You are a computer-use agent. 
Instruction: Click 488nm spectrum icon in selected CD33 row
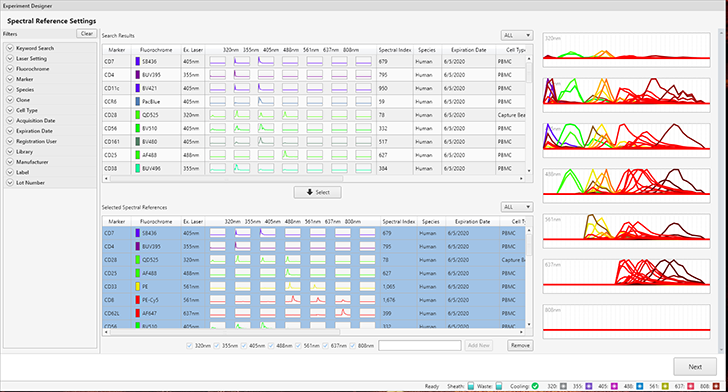[x=292, y=287]
